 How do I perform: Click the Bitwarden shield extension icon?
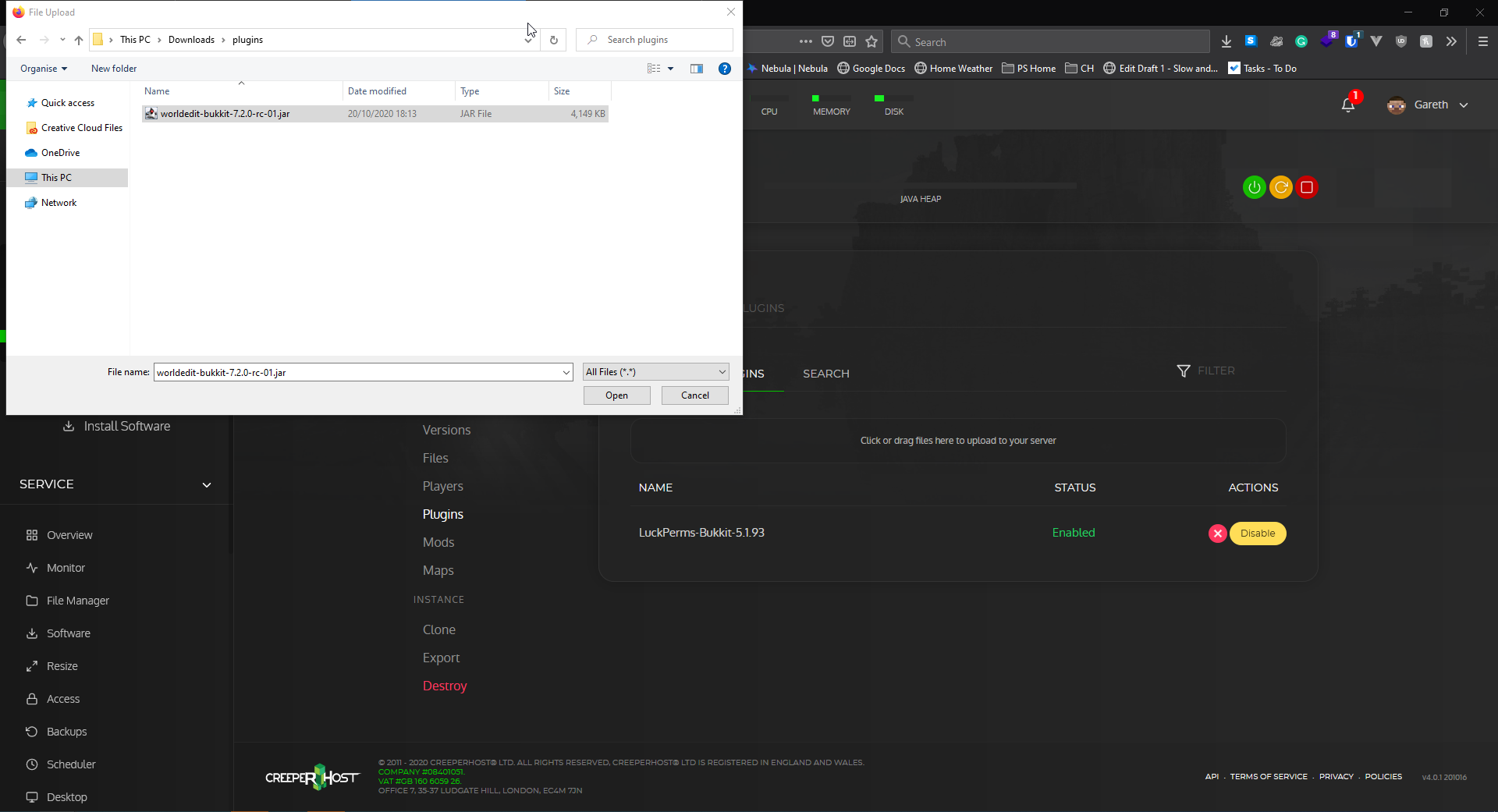point(1351,41)
